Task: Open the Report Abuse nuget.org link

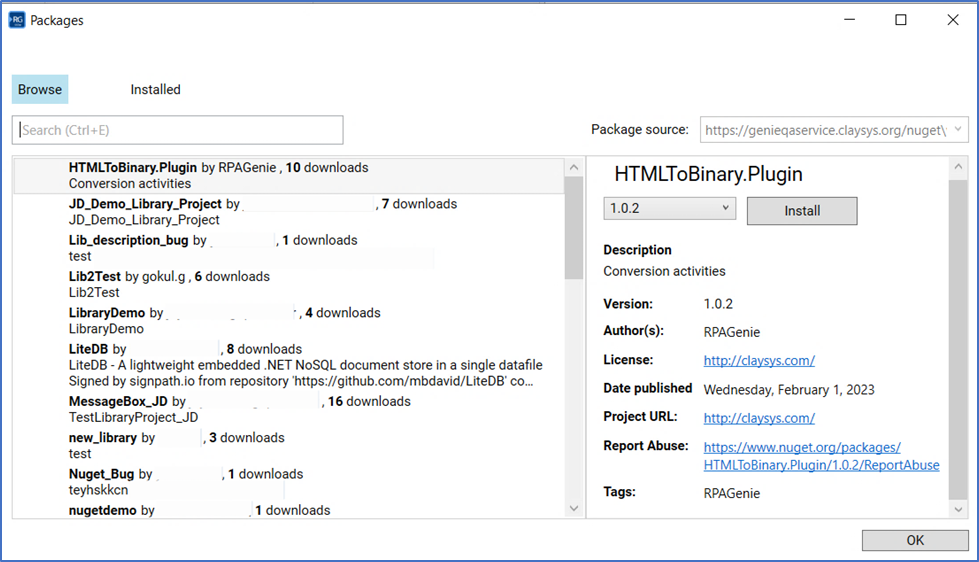Action: click(x=821, y=456)
